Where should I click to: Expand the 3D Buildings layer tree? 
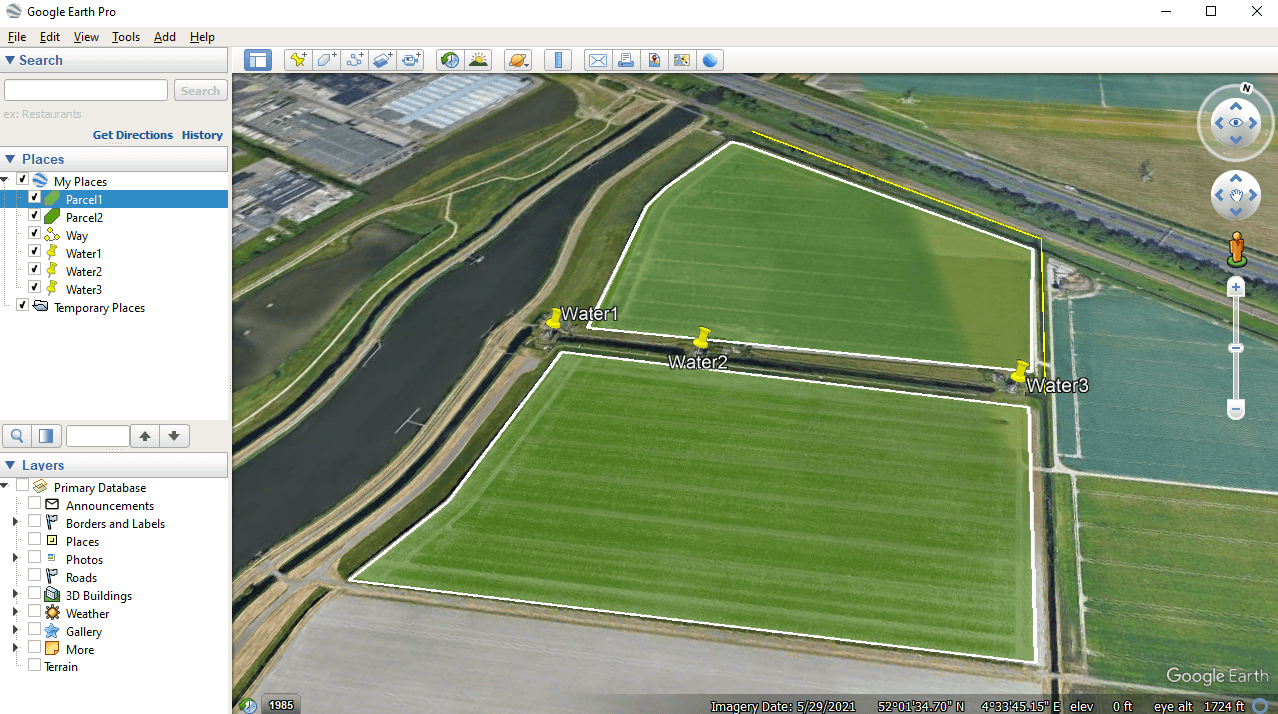coord(15,595)
